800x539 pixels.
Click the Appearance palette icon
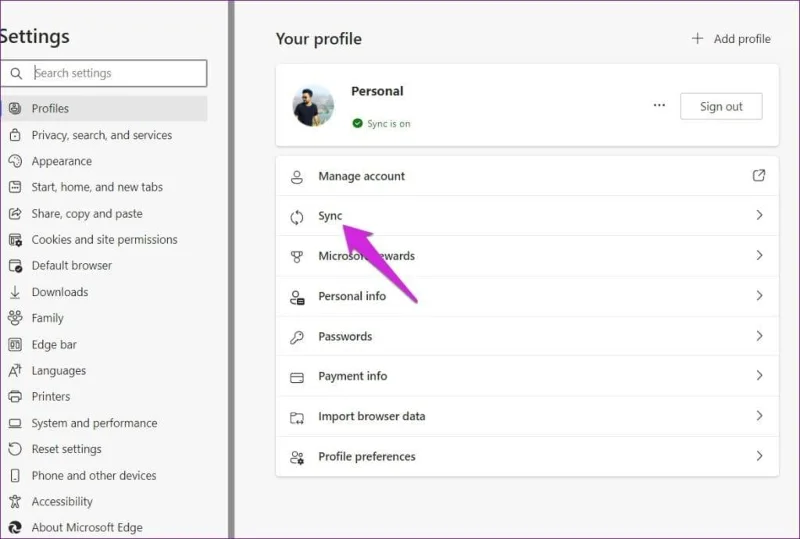pos(15,161)
